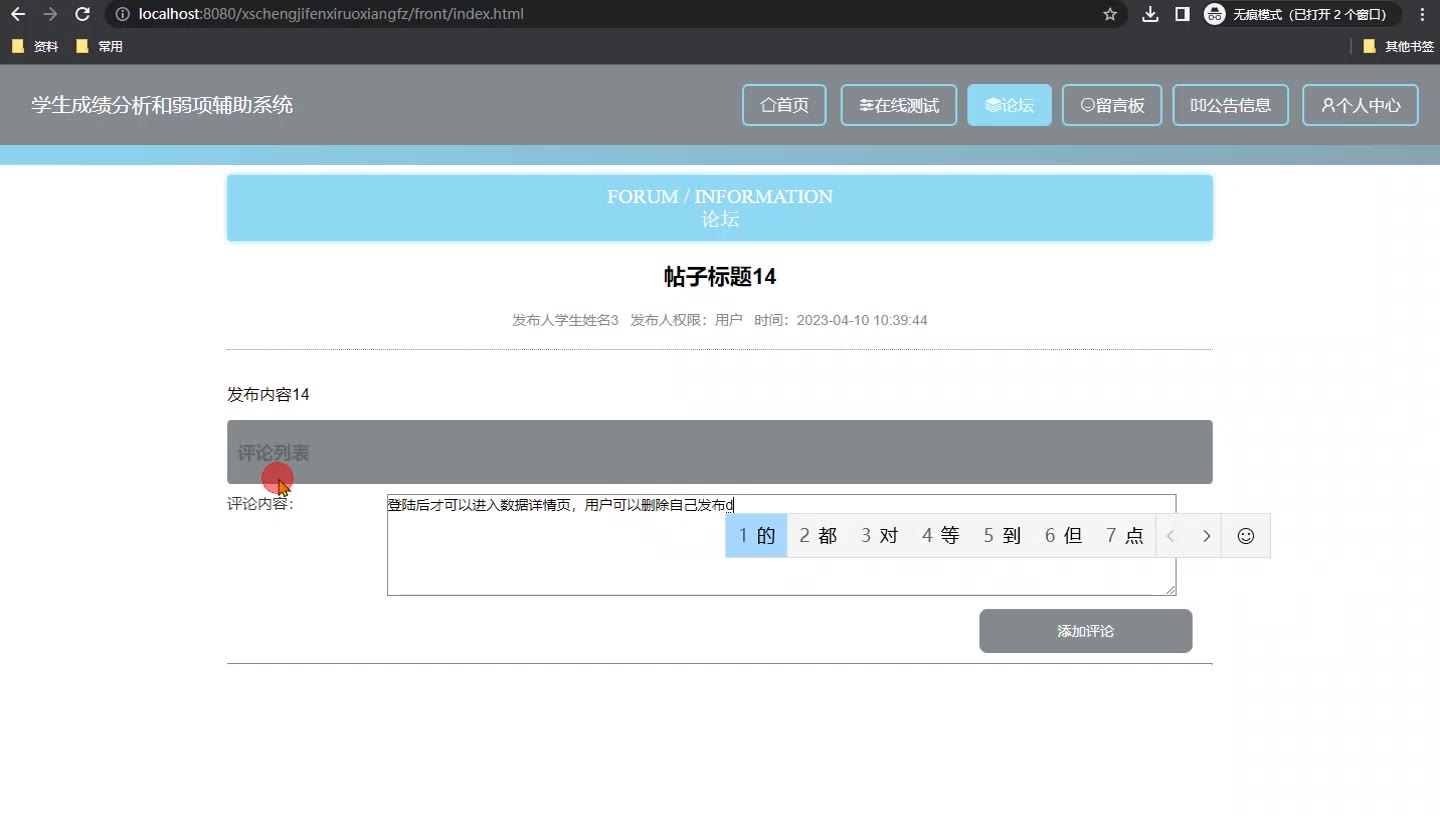The width and height of the screenshot is (1440, 816).
Task: Click the 添加评论 button
Action: tap(1085, 631)
